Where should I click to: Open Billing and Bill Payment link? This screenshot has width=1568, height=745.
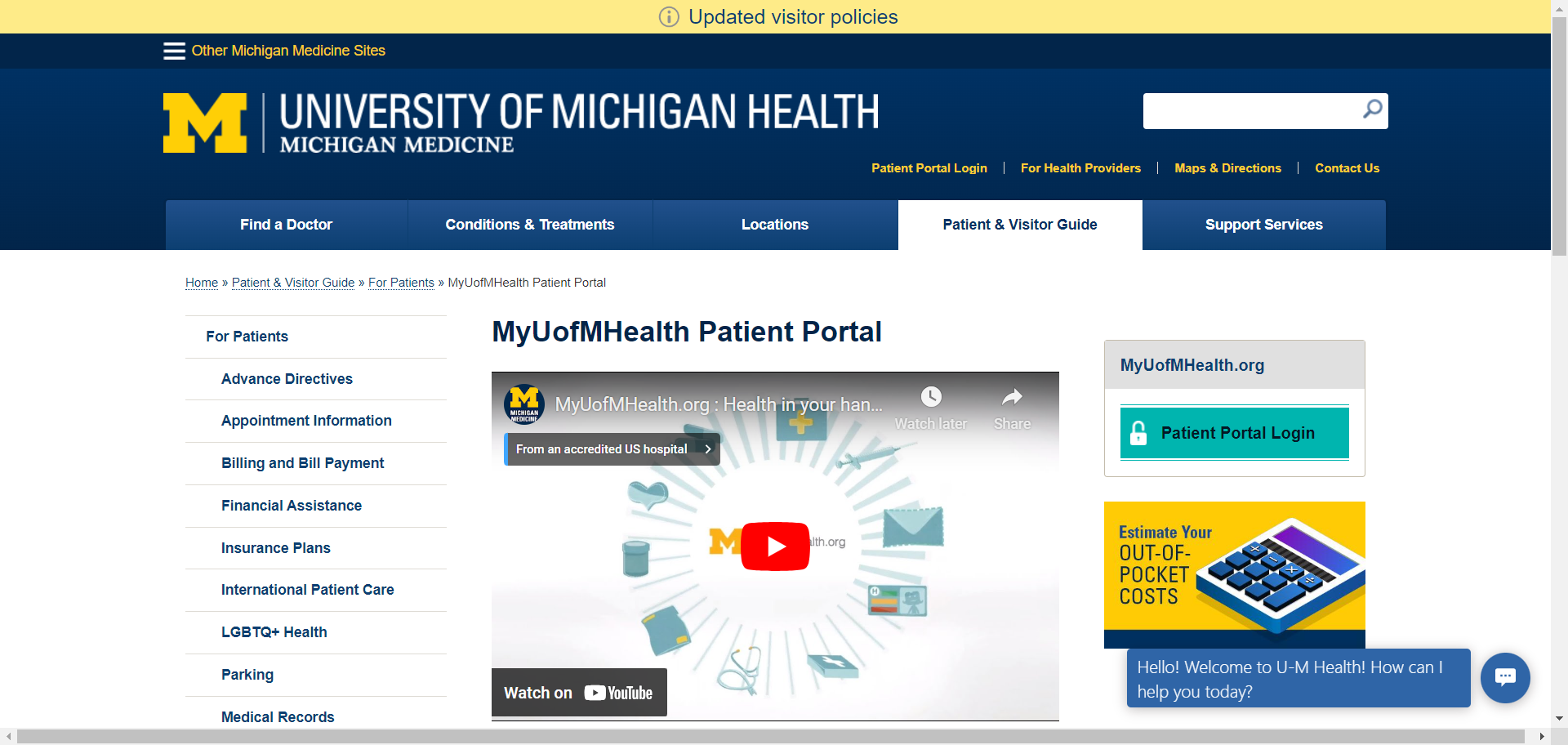pyautogui.click(x=302, y=463)
